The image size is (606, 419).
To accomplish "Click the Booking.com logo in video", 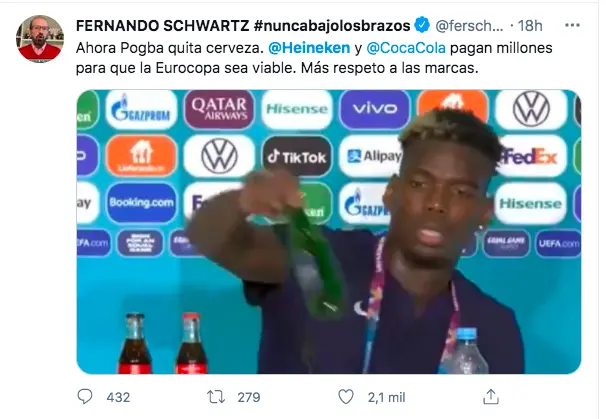I will click(141, 203).
